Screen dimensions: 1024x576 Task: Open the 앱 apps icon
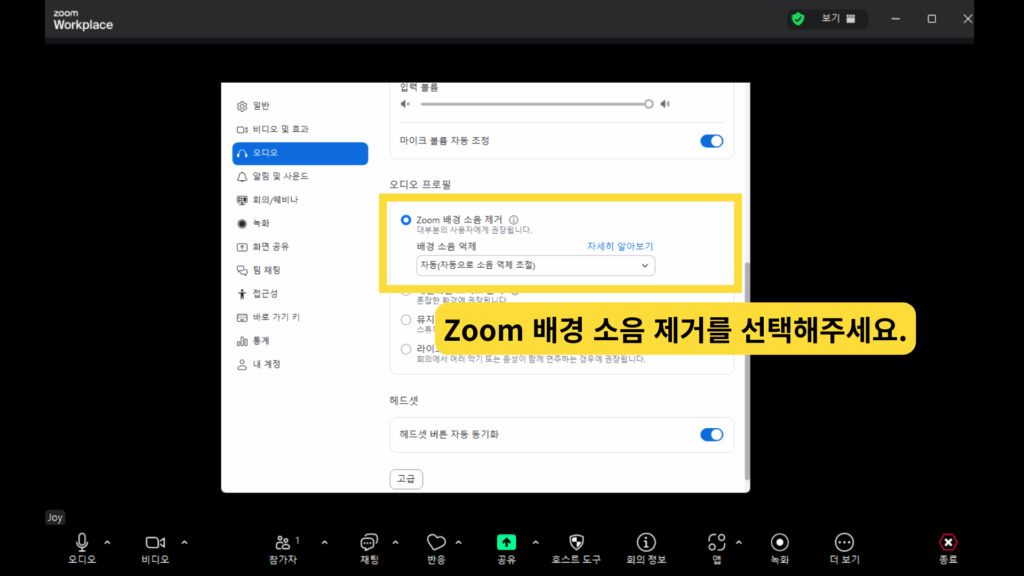tap(716, 542)
